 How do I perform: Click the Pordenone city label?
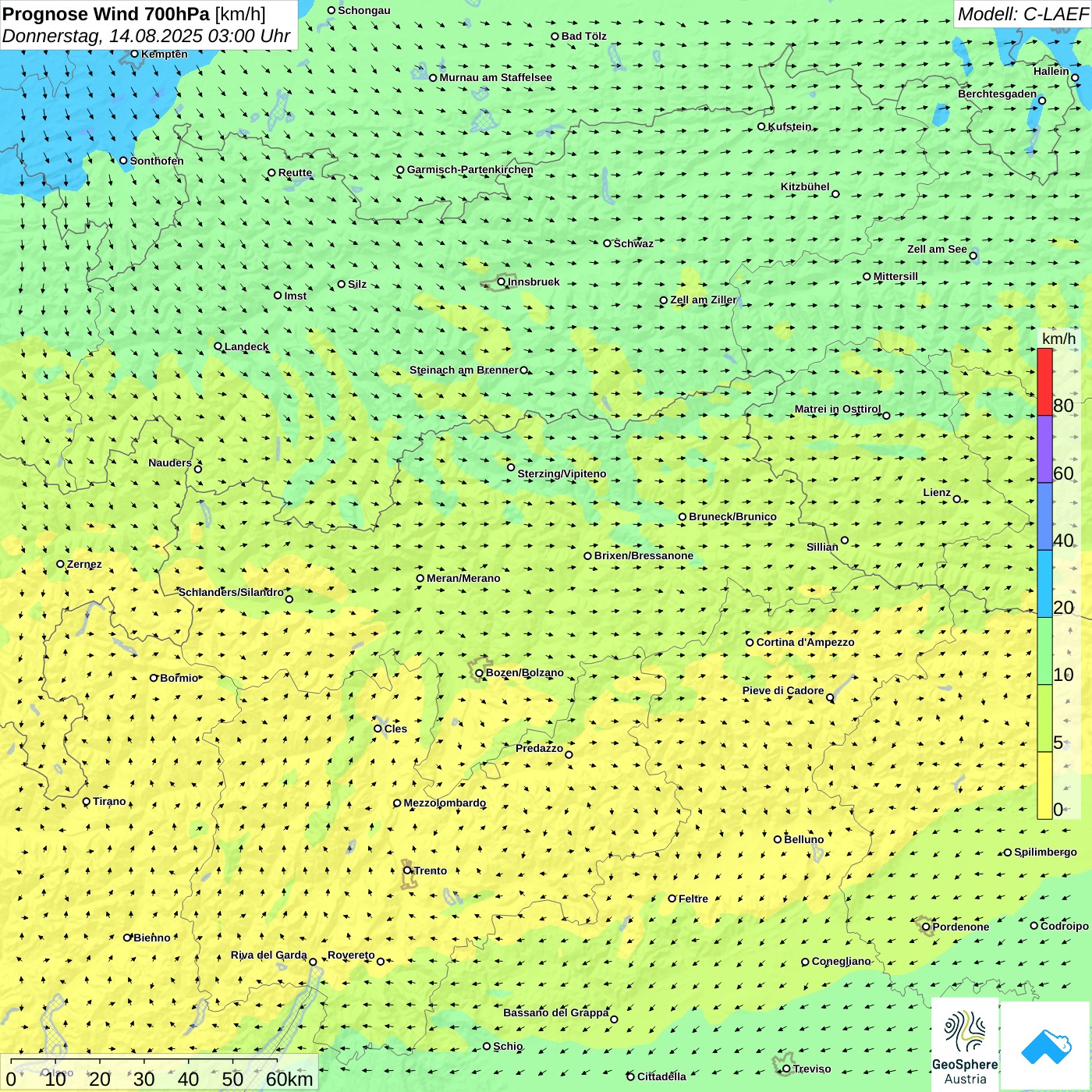(x=961, y=927)
